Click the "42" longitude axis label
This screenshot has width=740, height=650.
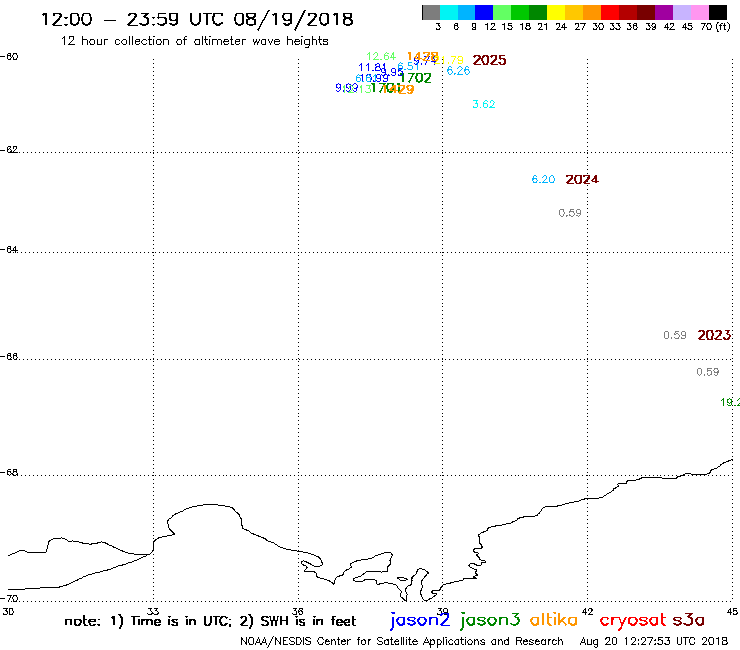[588, 612]
